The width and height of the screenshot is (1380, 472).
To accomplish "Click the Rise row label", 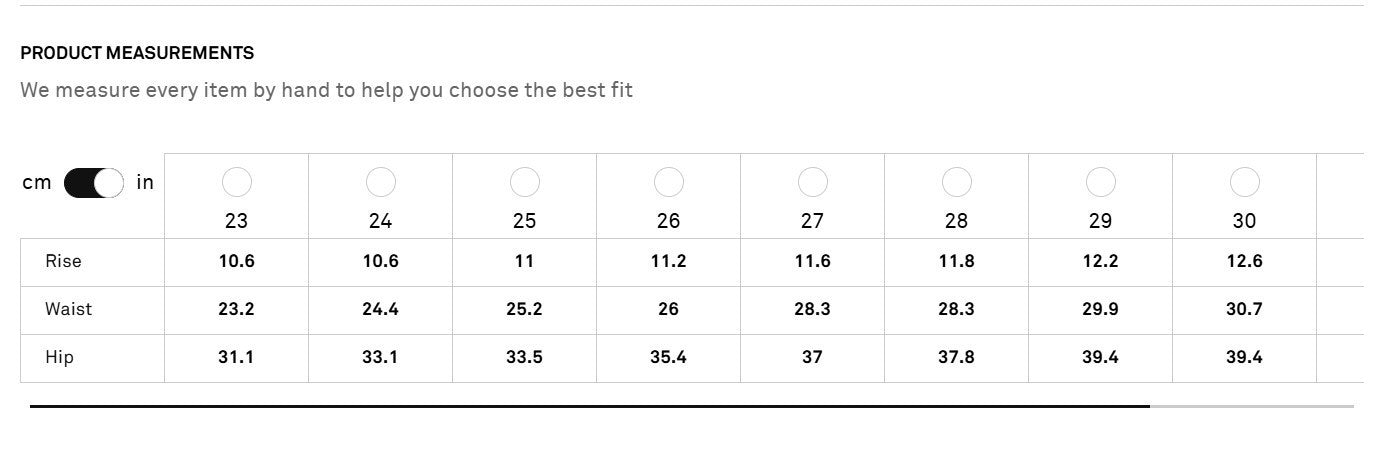I will pos(63,261).
